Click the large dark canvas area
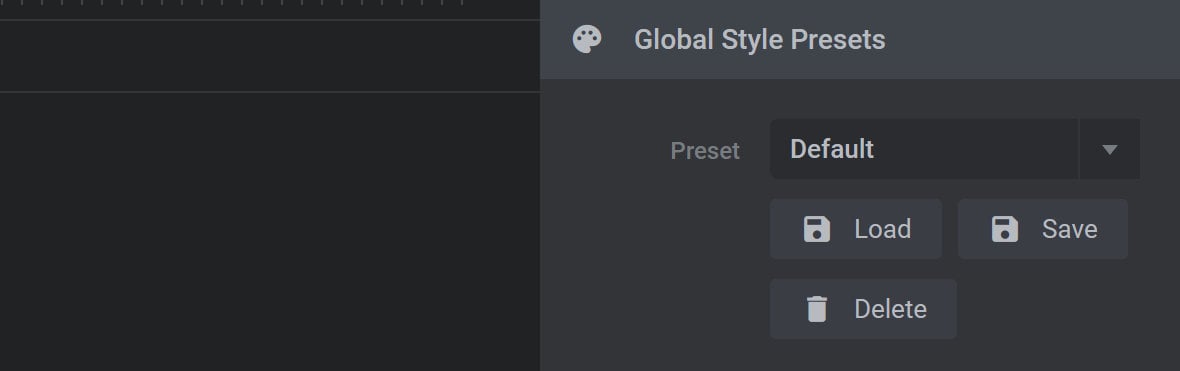Image resolution: width=1180 pixels, height=371 pixels. tap(270, 232)
